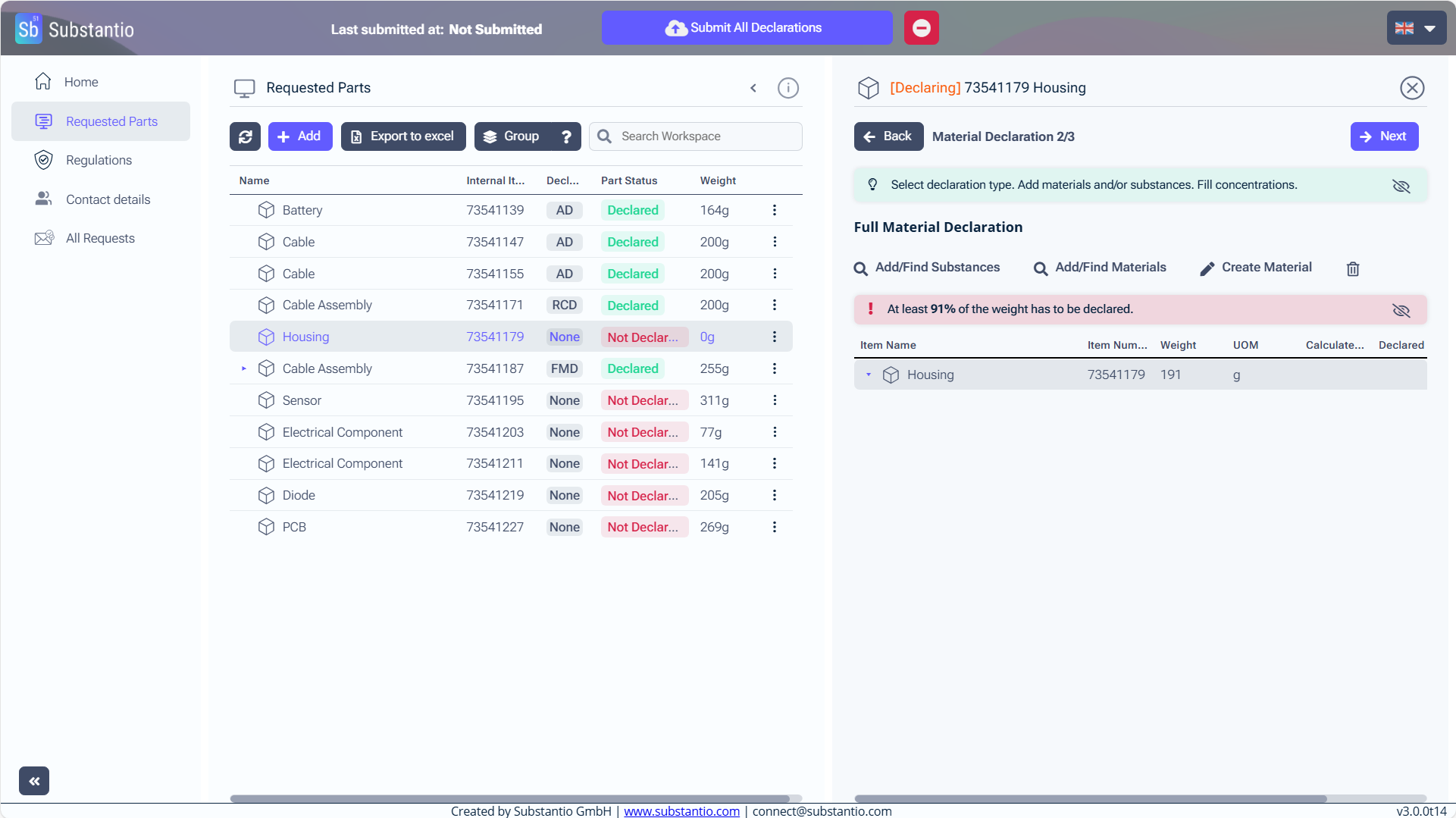Close the Declaring Housing panel
1456x818 pixels.
pos(1411,88)
